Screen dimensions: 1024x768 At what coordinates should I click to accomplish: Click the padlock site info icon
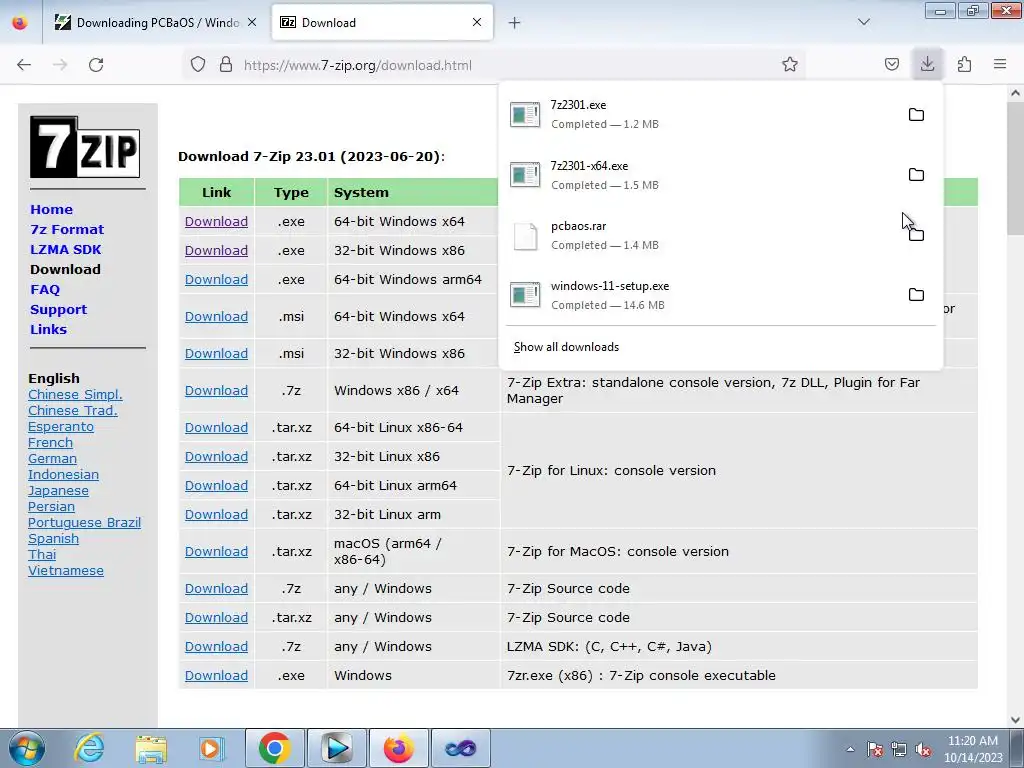click(226, 65)
